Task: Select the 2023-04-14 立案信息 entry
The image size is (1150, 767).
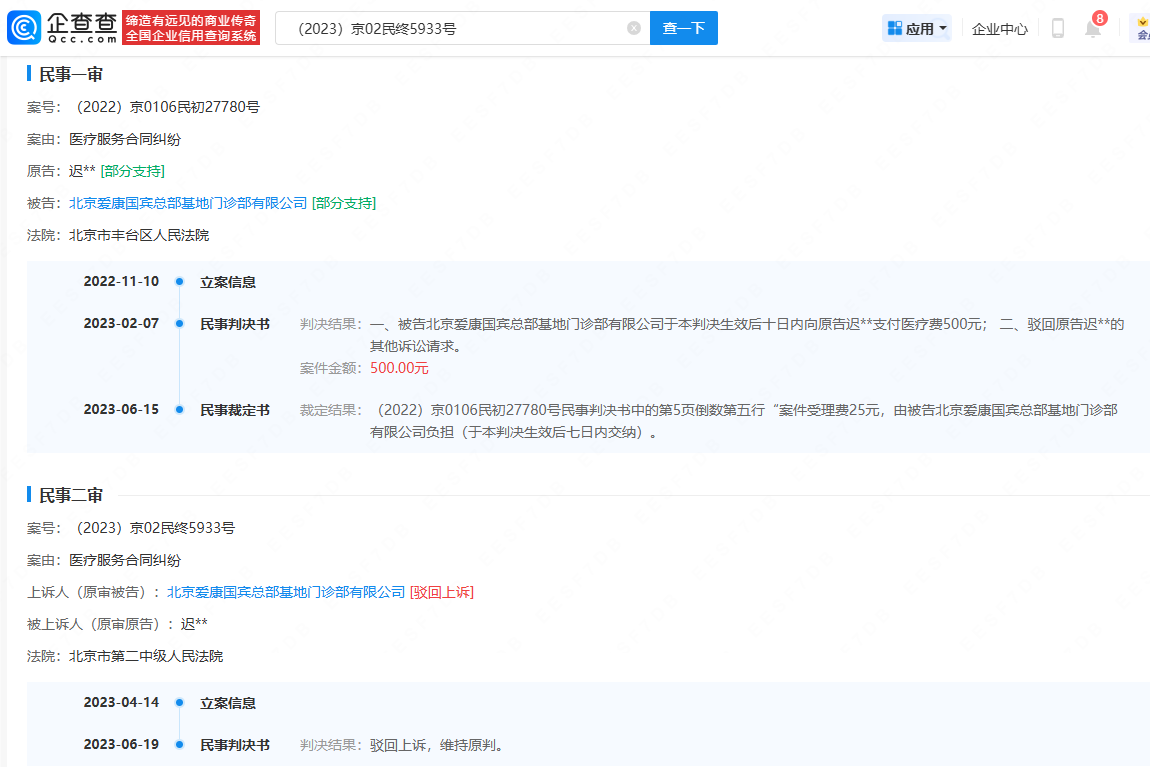Action: [x=228, y=703]
